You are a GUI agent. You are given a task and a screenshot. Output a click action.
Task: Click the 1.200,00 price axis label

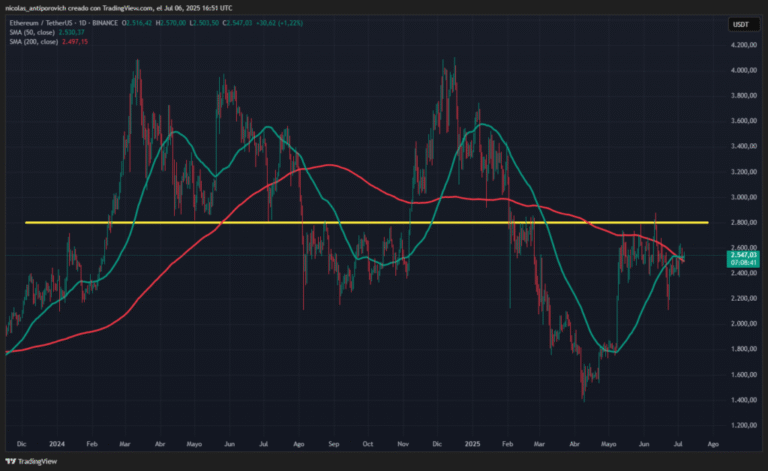(x=744, y=425)
